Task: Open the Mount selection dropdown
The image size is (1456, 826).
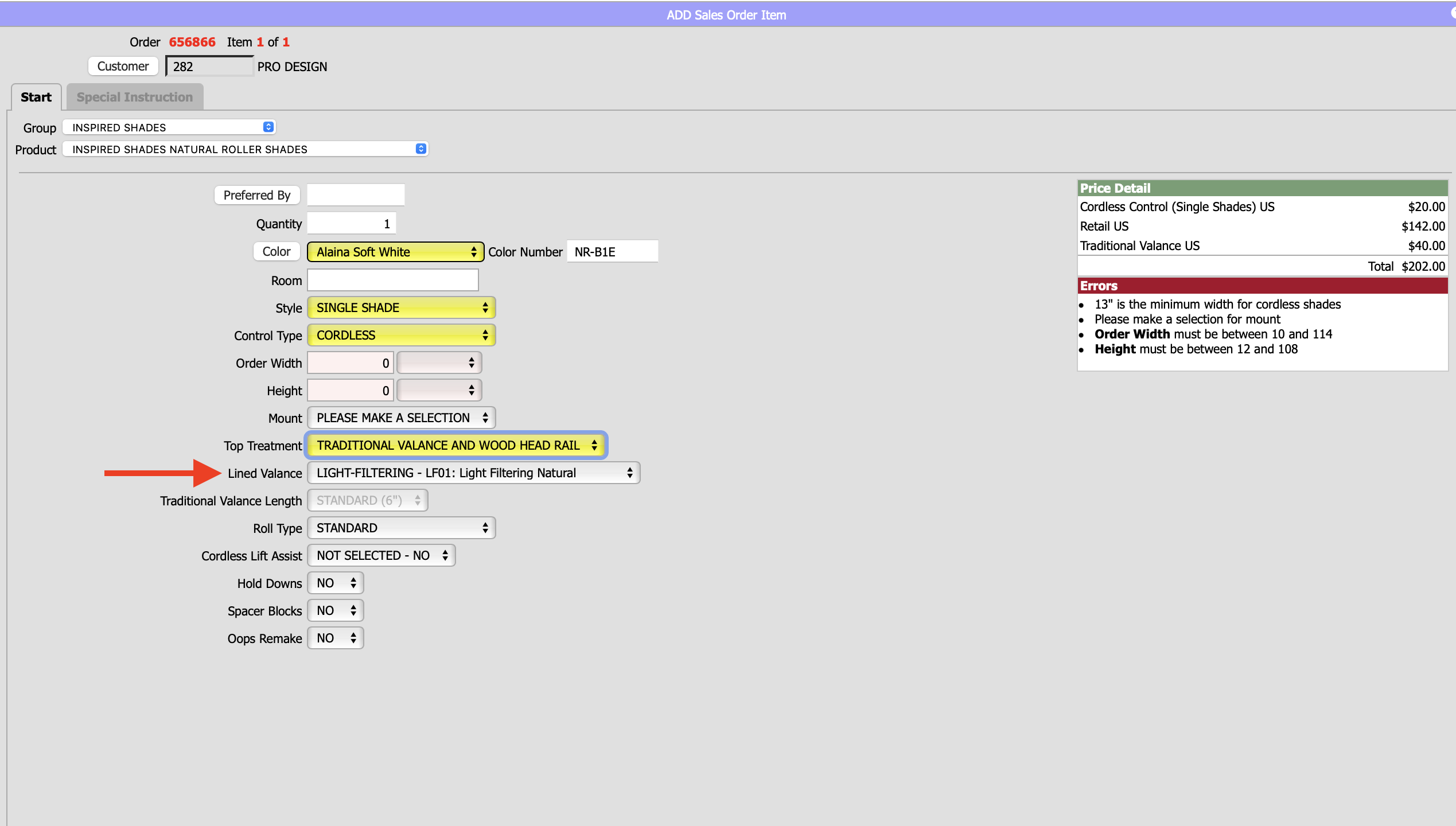Action: [x=401, y=418]
